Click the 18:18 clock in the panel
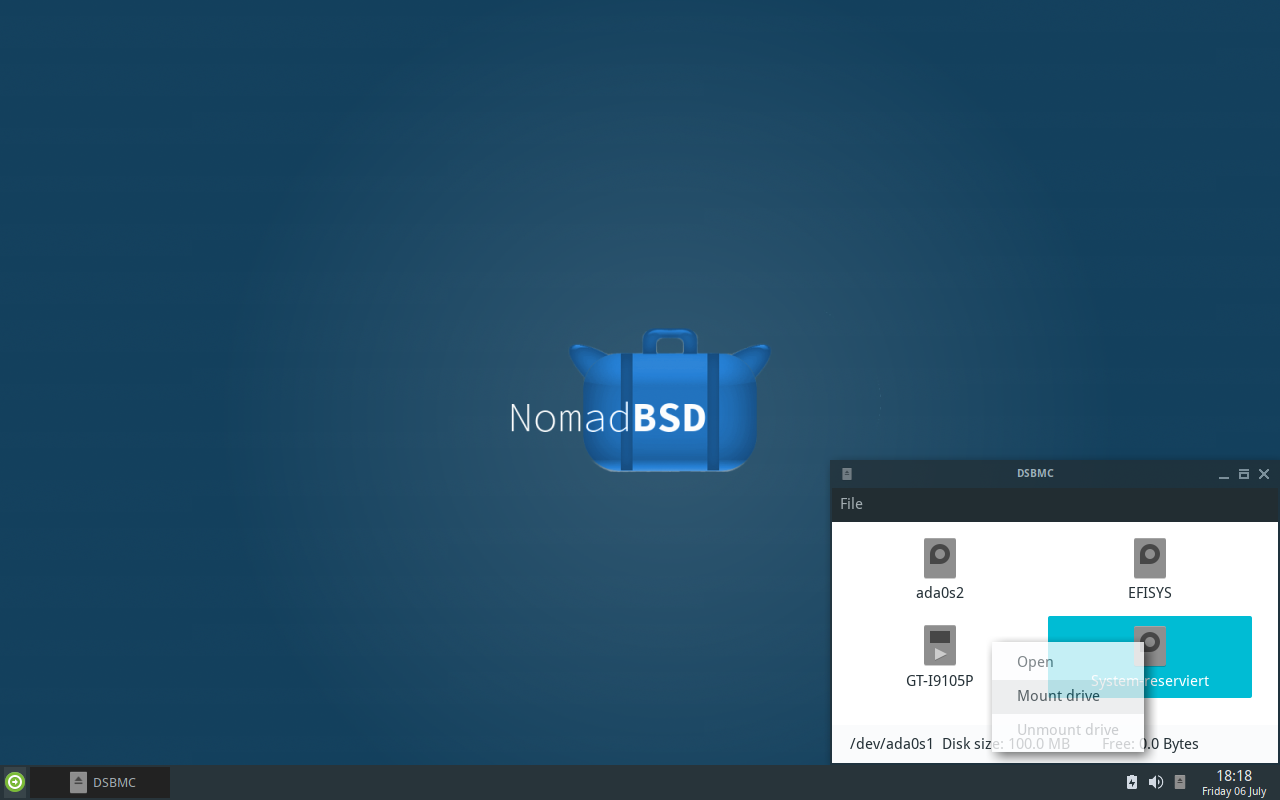Screen dimensions: 1280x800 (x=1234, y=776)
